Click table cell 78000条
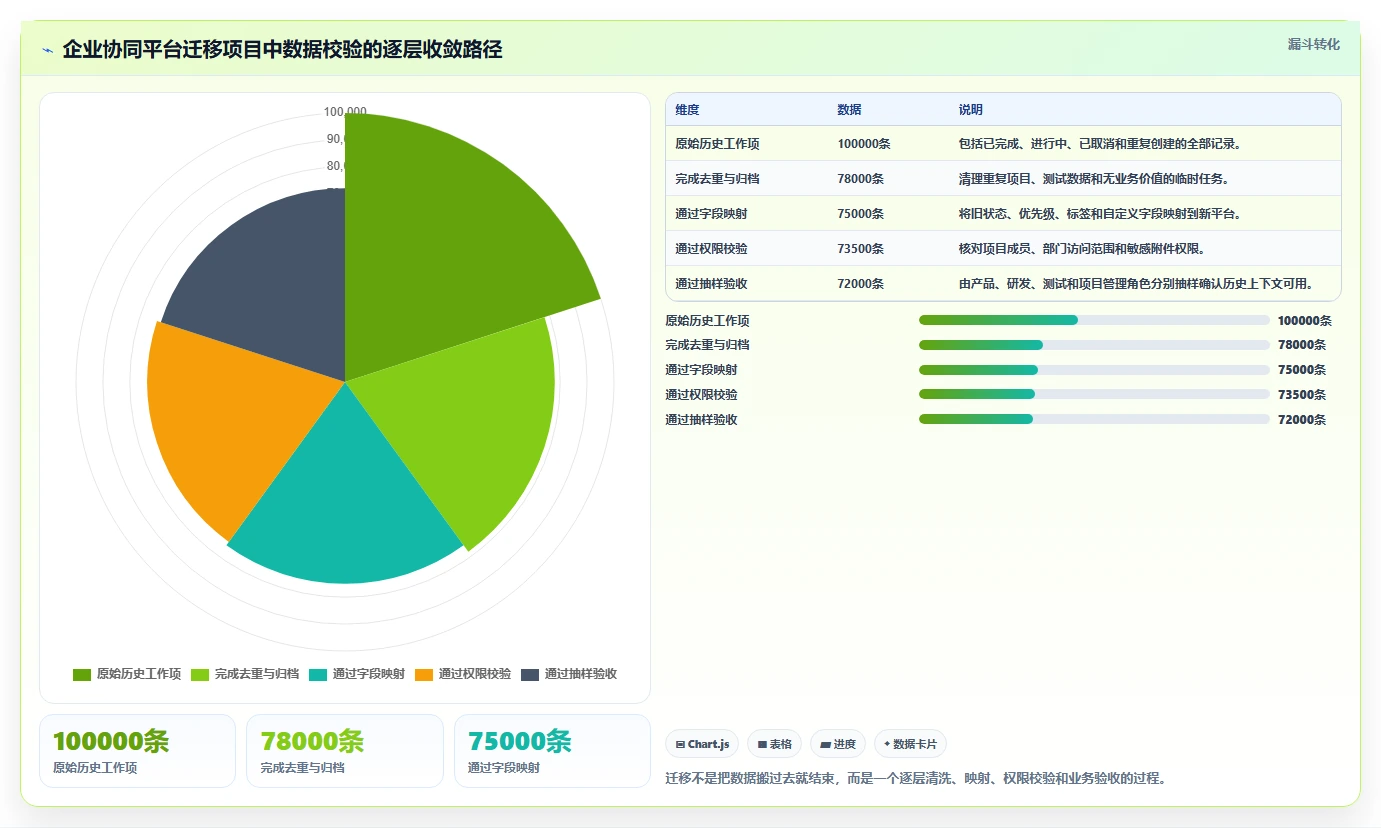1381x828 pixels. tap(861, 179)
